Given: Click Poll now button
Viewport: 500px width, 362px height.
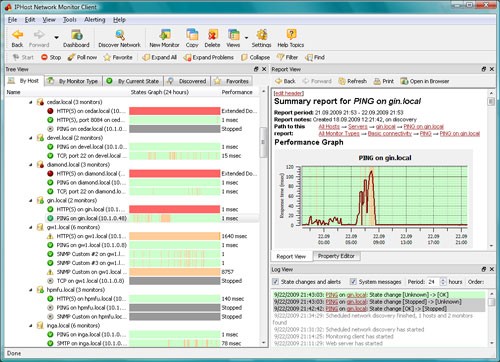Looking at the screenshot, I should tap(82, 57).
